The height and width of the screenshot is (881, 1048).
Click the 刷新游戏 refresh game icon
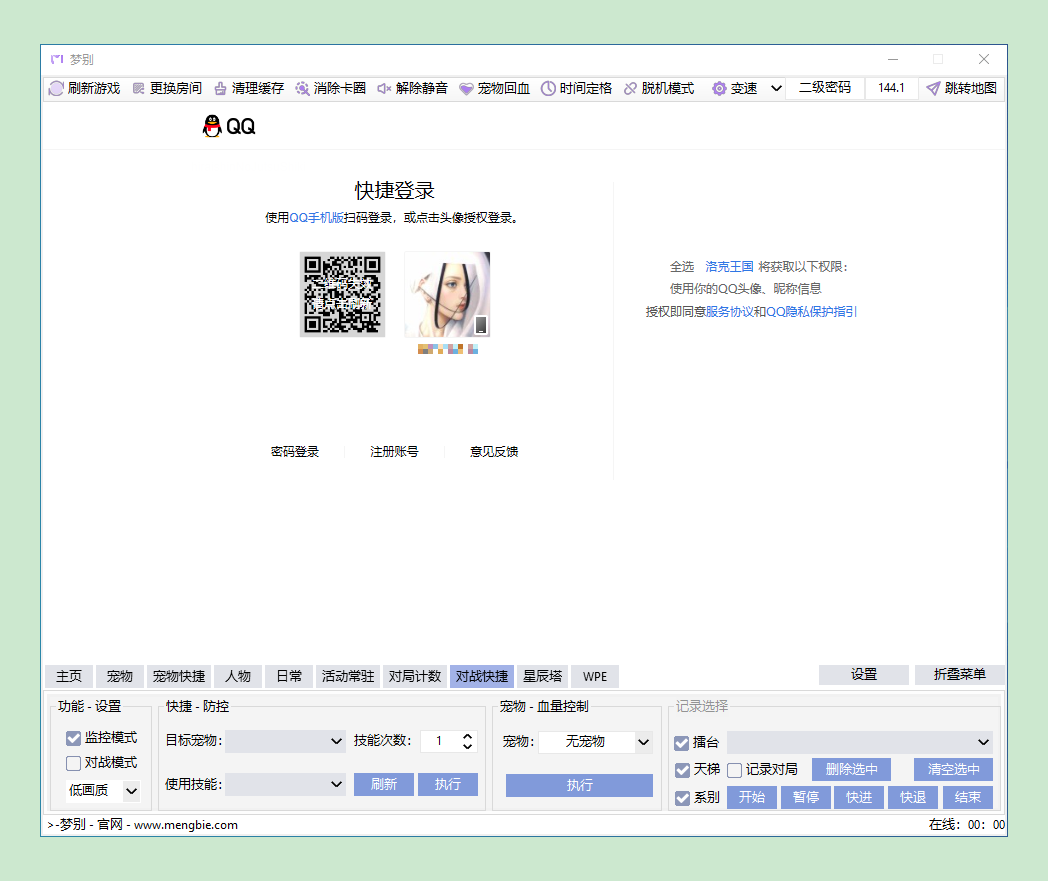56,89
